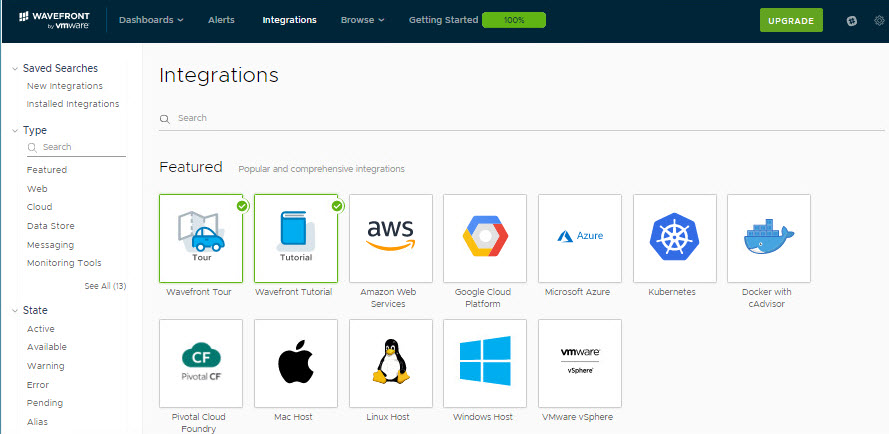
Task: Click the settings gear icon in header
Action: click(x=879, y=20)
